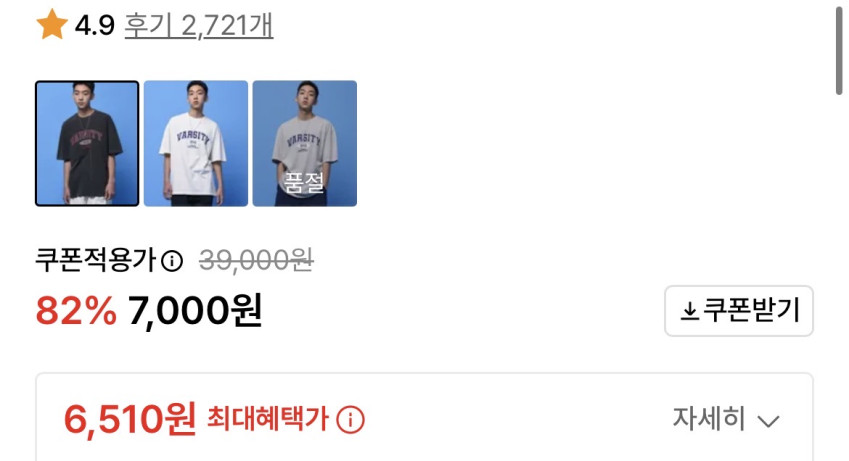The image size is (849, 461).
Task: Click the 품절 overlay on gray shirt
Action: pos(304,183)
